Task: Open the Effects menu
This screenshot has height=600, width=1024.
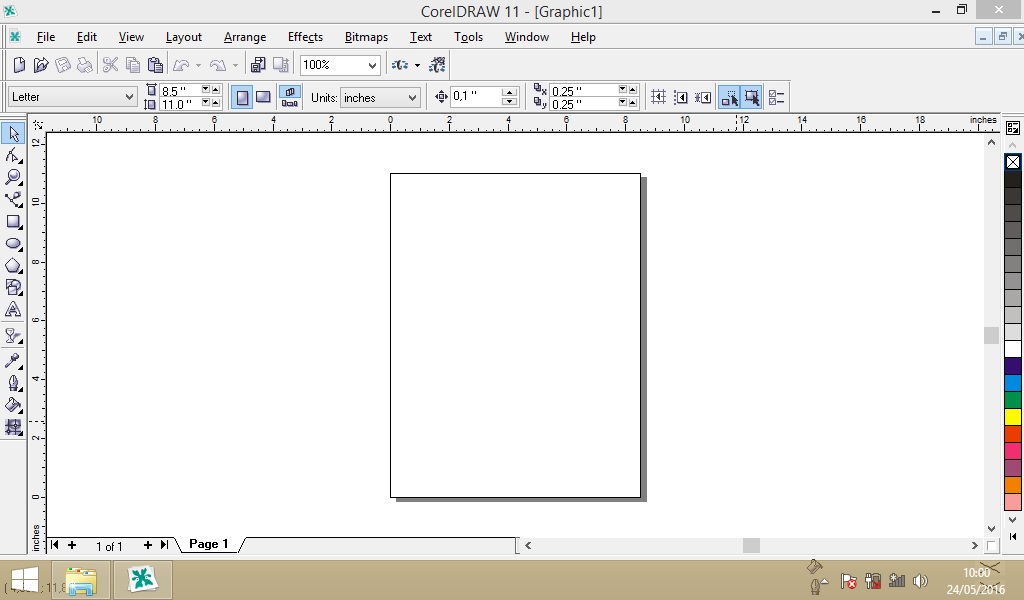Action: click(305, 37)
